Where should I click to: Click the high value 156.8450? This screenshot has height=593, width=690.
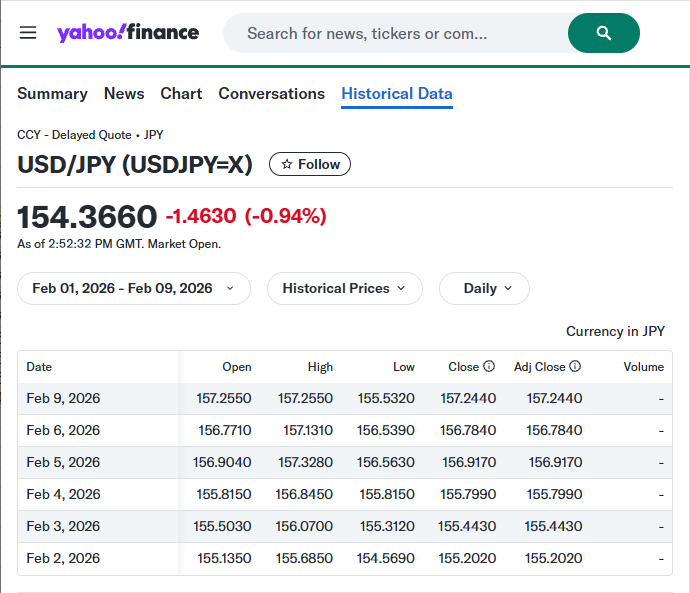pos(304,494)
